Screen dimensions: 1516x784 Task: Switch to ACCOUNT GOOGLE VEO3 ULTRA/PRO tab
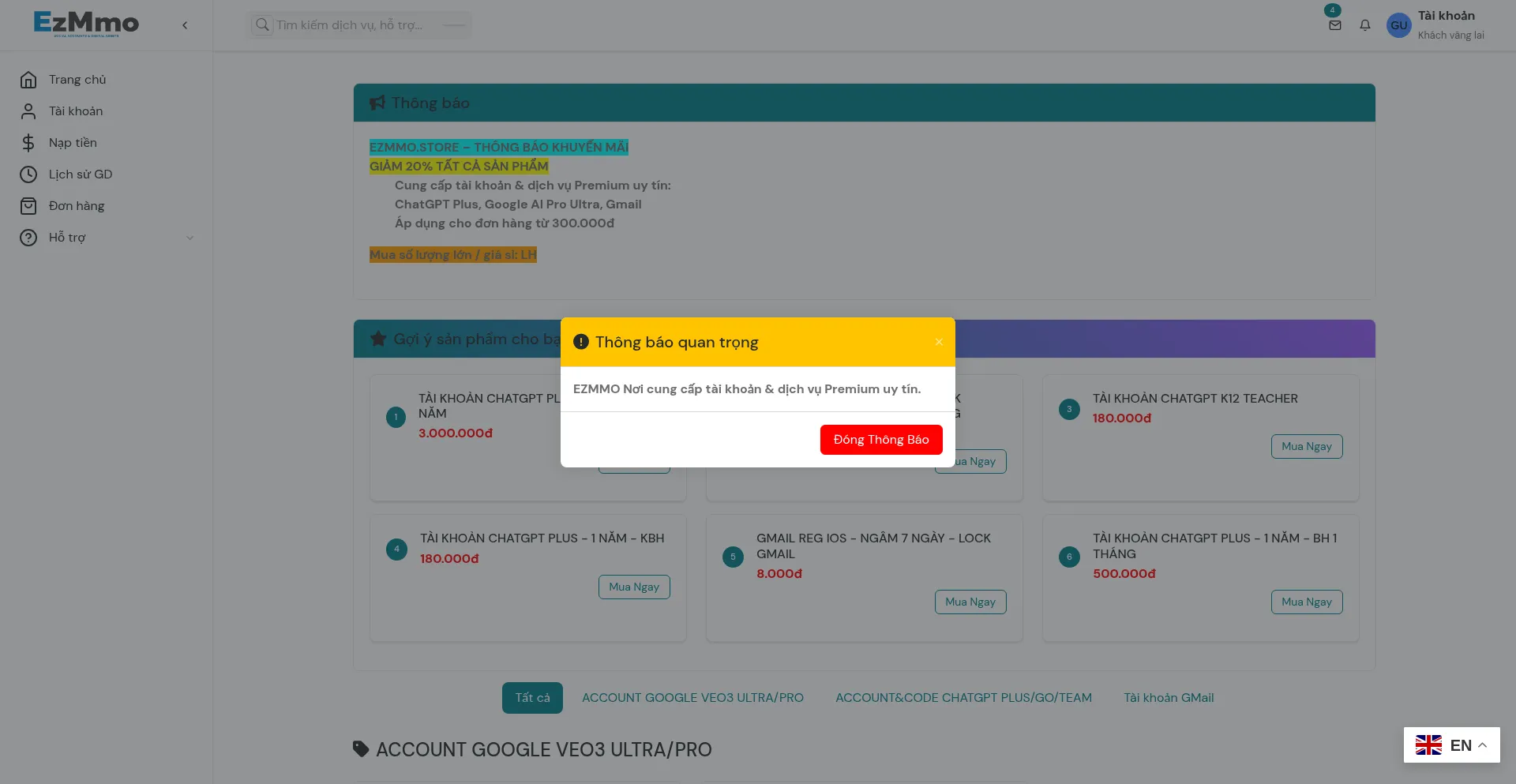click(692, 698)
